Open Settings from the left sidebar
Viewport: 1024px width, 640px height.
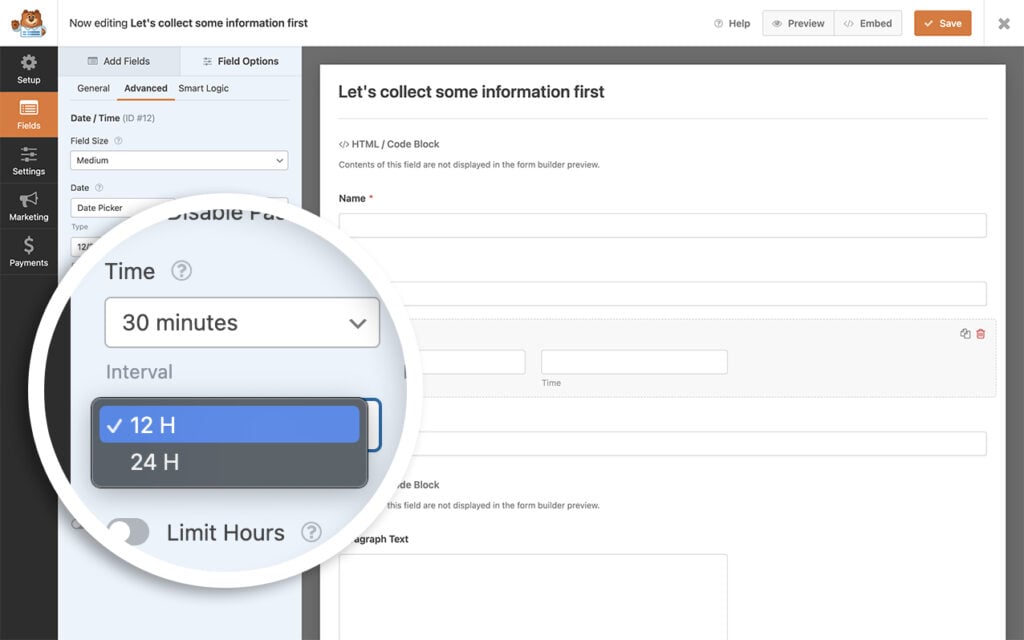coord(28,159)
